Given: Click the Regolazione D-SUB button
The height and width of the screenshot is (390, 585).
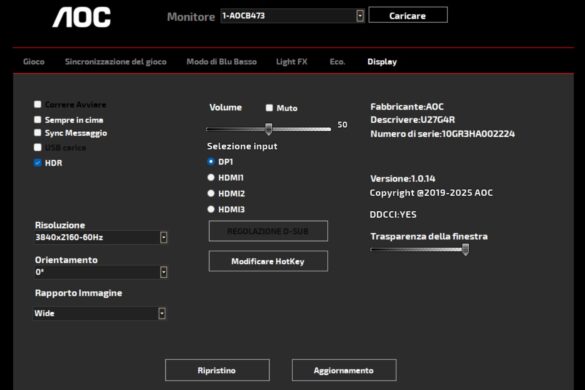Looking at the screenshot, I should 268,231.
